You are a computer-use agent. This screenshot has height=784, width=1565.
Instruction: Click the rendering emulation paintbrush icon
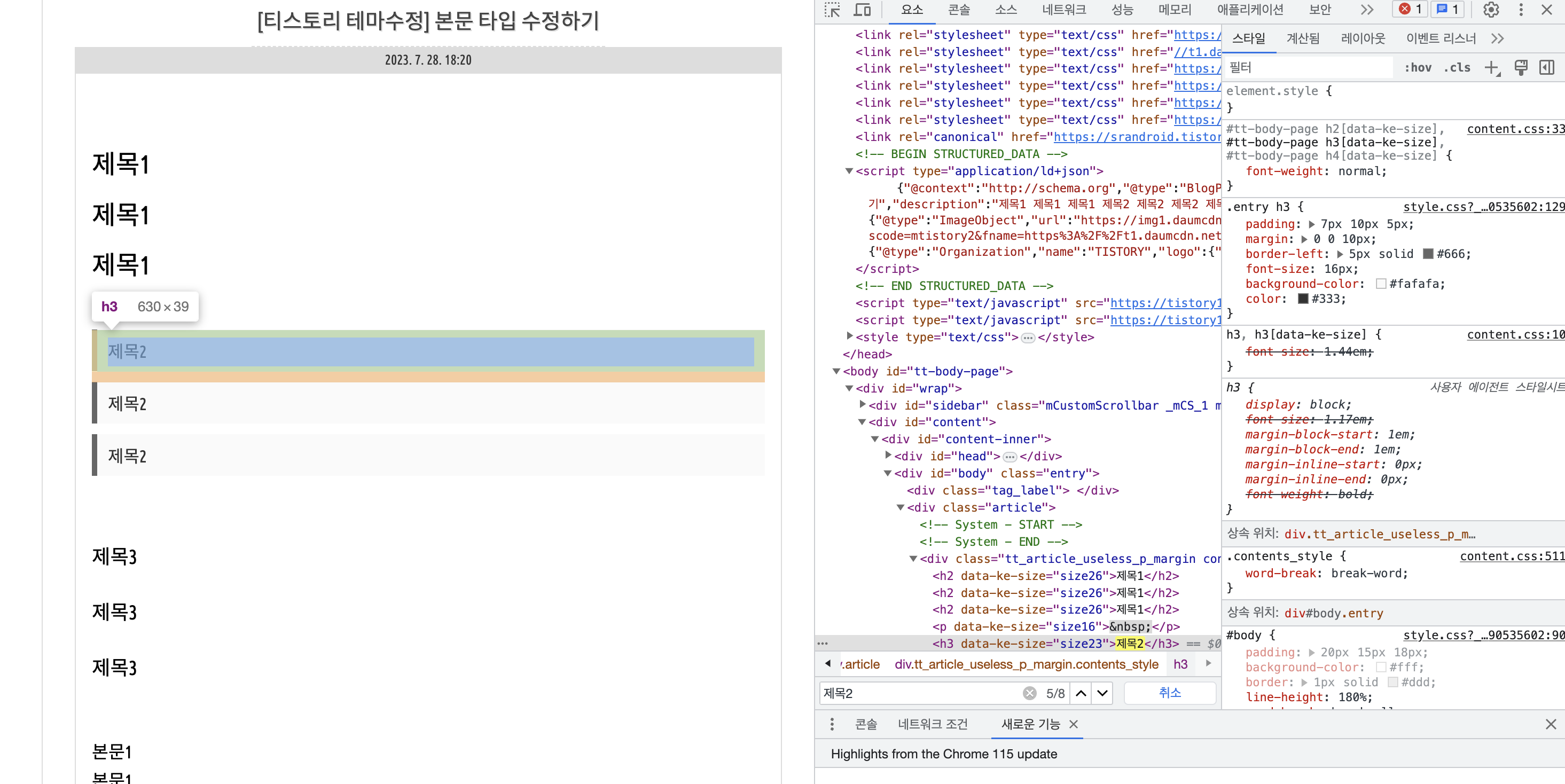point(1521,67)
